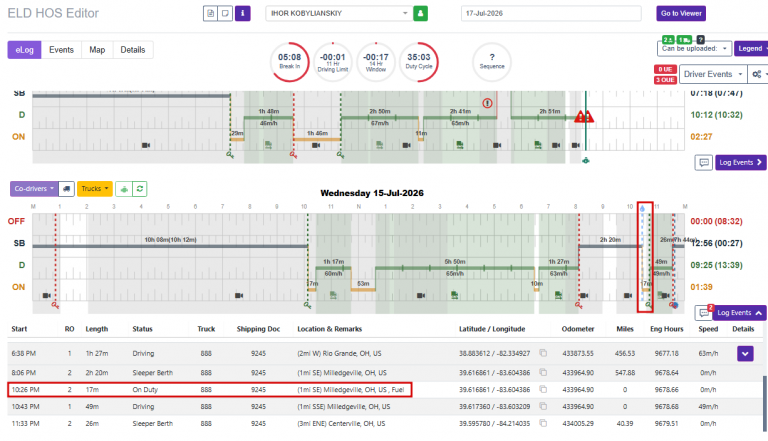Click first camera icon on lower ON row

pos(47,295)
